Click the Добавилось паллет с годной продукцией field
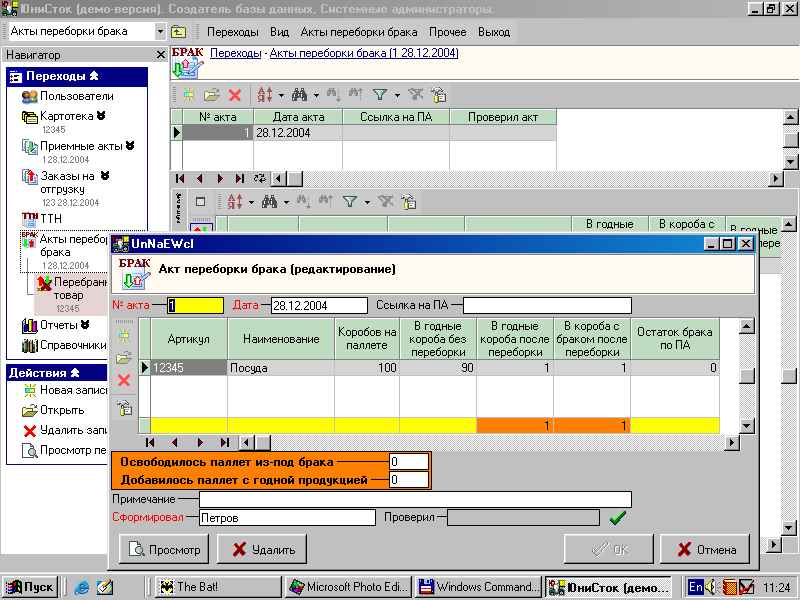The width and height of the screenshot is (800, 600). click(x=409, y=480)
